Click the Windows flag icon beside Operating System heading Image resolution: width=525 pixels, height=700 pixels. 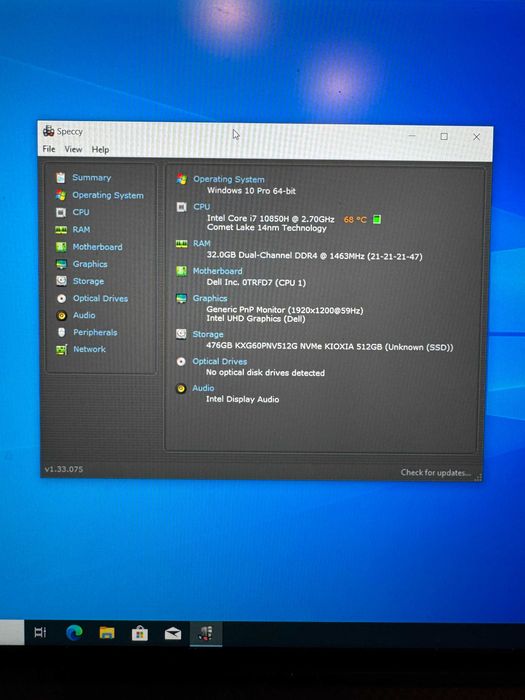181,179
